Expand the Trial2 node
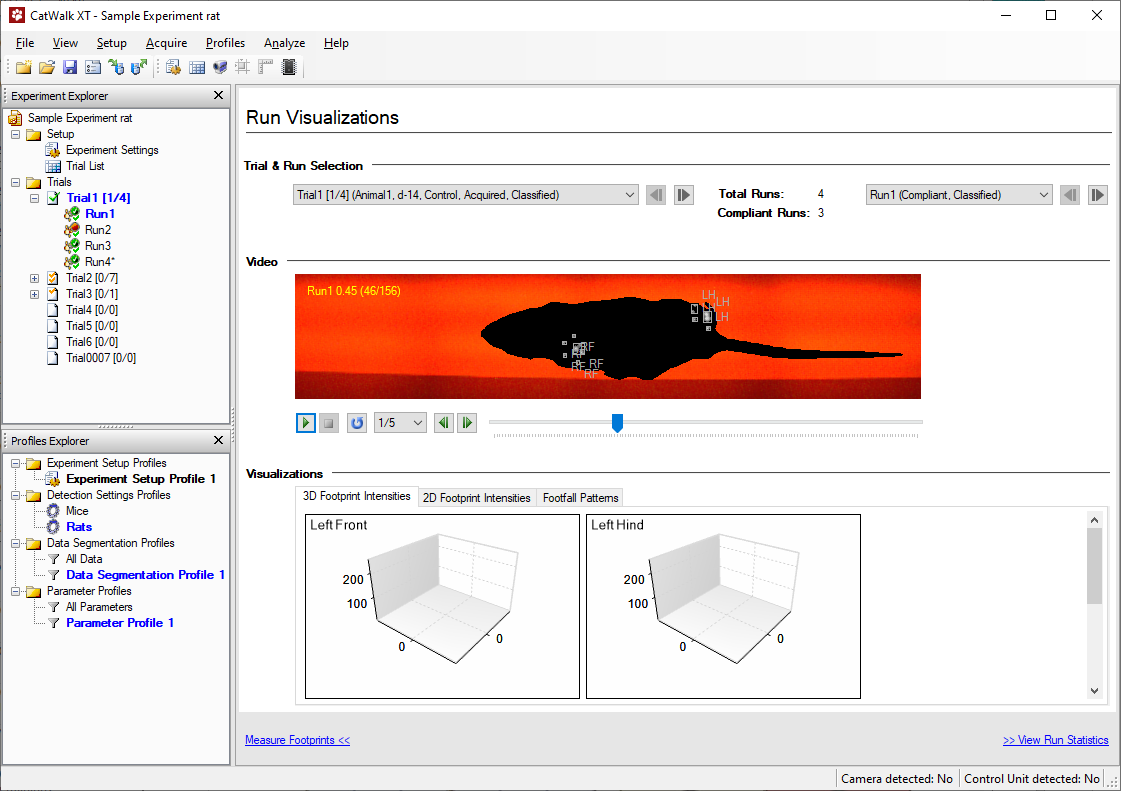The height and width of the screenshot is (791, 1121). click(x=34, y=278)
